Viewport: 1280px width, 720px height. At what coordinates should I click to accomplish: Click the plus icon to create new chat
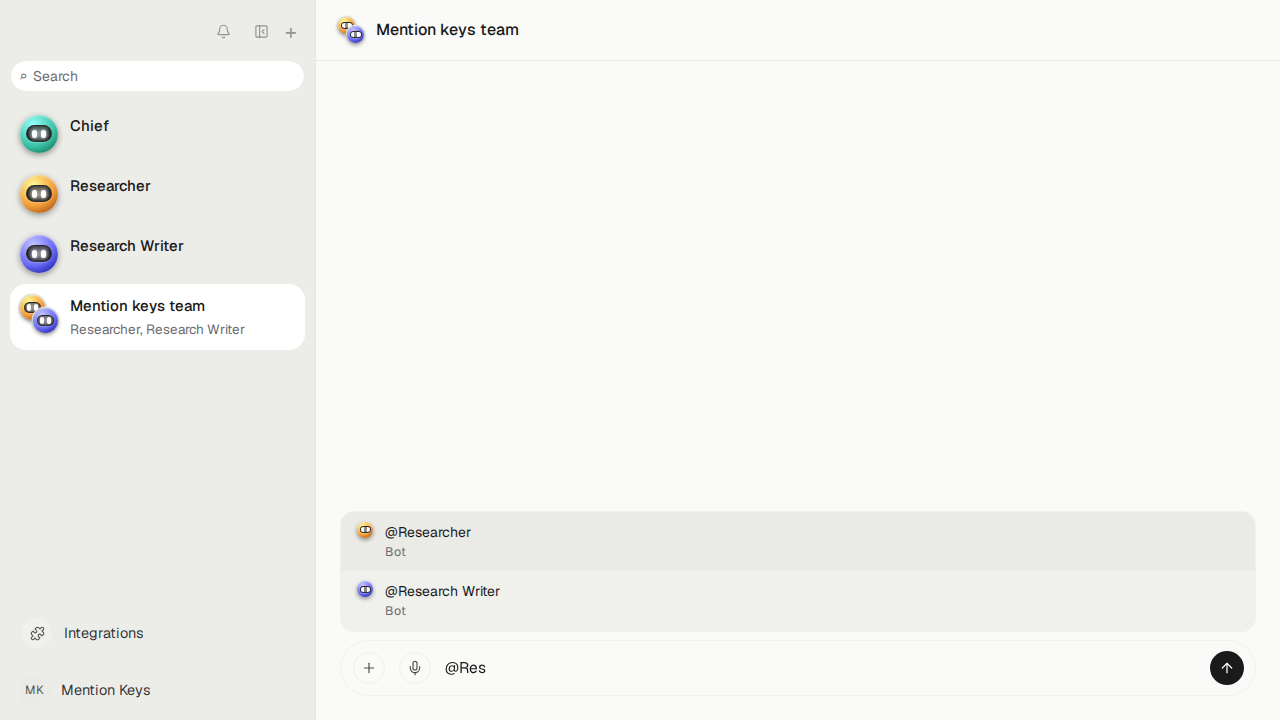click(x=291, y=33)
